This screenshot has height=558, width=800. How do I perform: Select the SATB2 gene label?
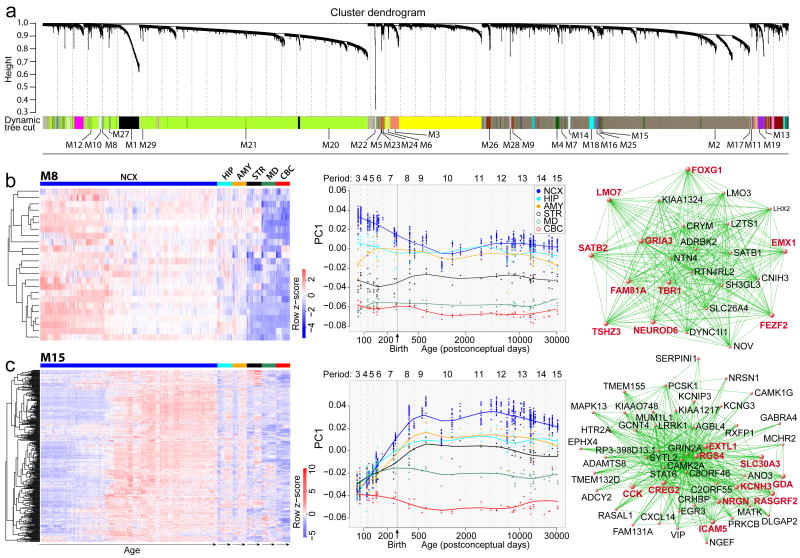[x=593, y=248]
